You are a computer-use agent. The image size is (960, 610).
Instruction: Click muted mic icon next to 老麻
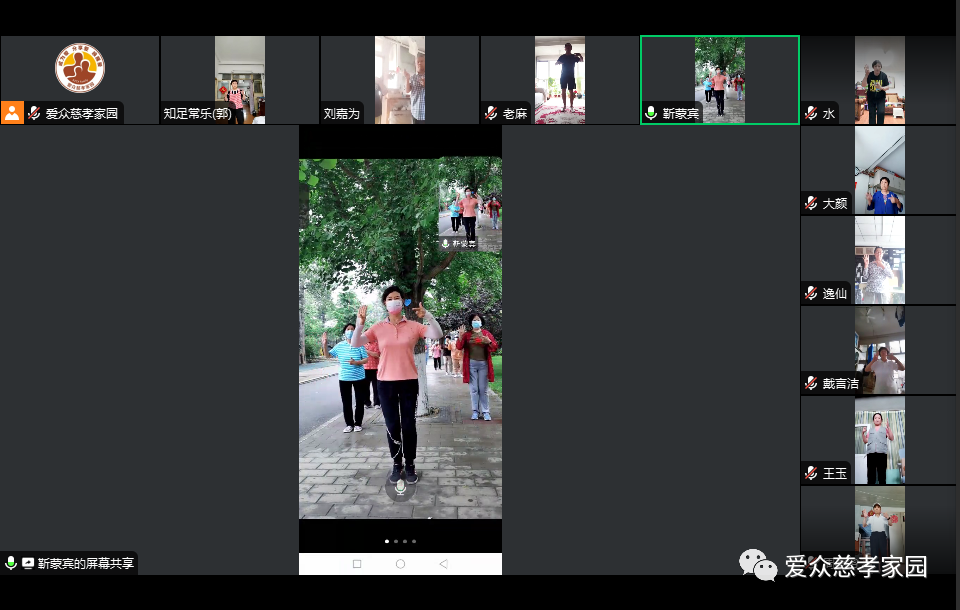coord(491,113)
